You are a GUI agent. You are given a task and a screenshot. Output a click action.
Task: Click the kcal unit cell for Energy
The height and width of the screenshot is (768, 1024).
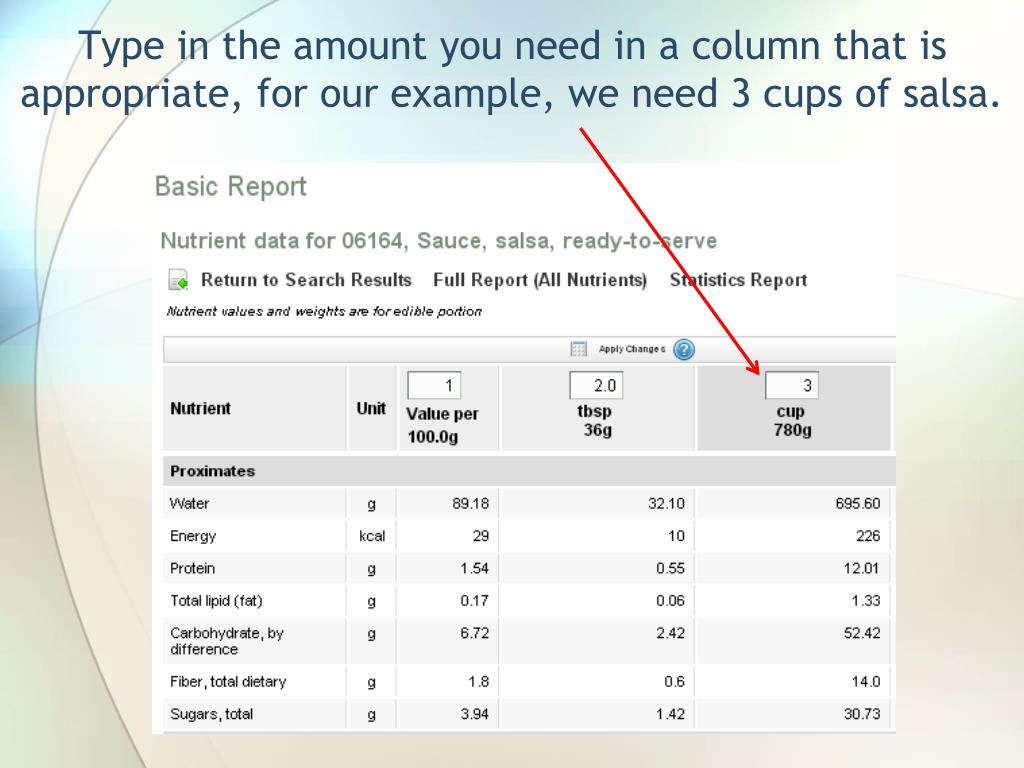[372, 536]
